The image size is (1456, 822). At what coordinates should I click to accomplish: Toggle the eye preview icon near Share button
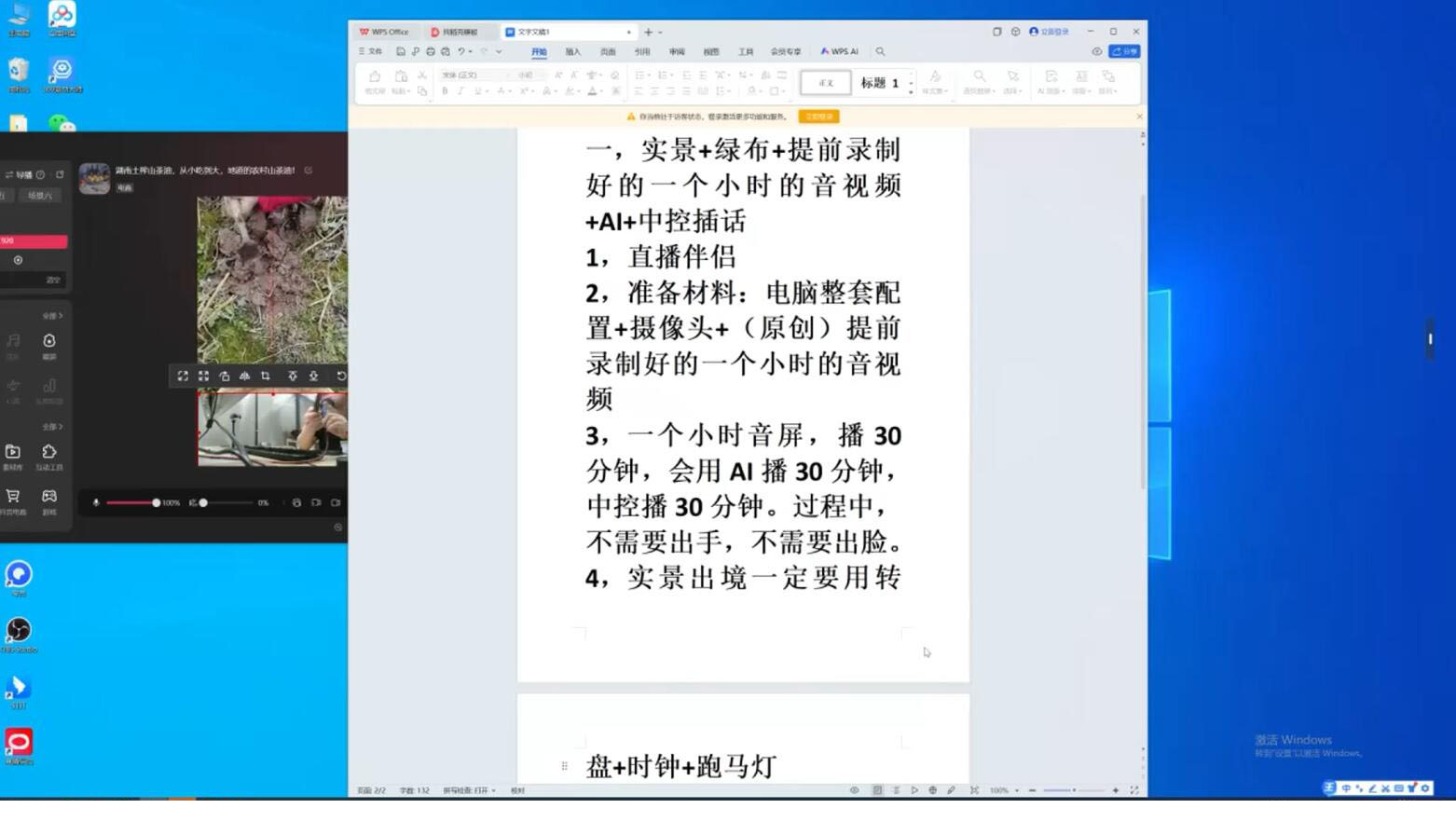1097,52
